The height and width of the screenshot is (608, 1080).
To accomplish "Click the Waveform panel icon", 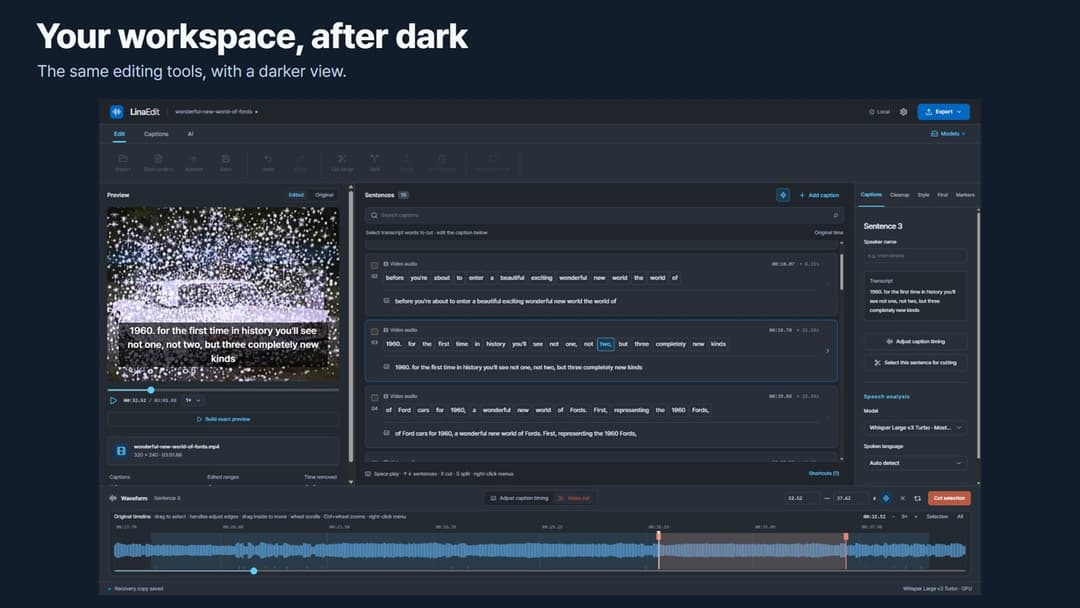I will coord(113,498).
